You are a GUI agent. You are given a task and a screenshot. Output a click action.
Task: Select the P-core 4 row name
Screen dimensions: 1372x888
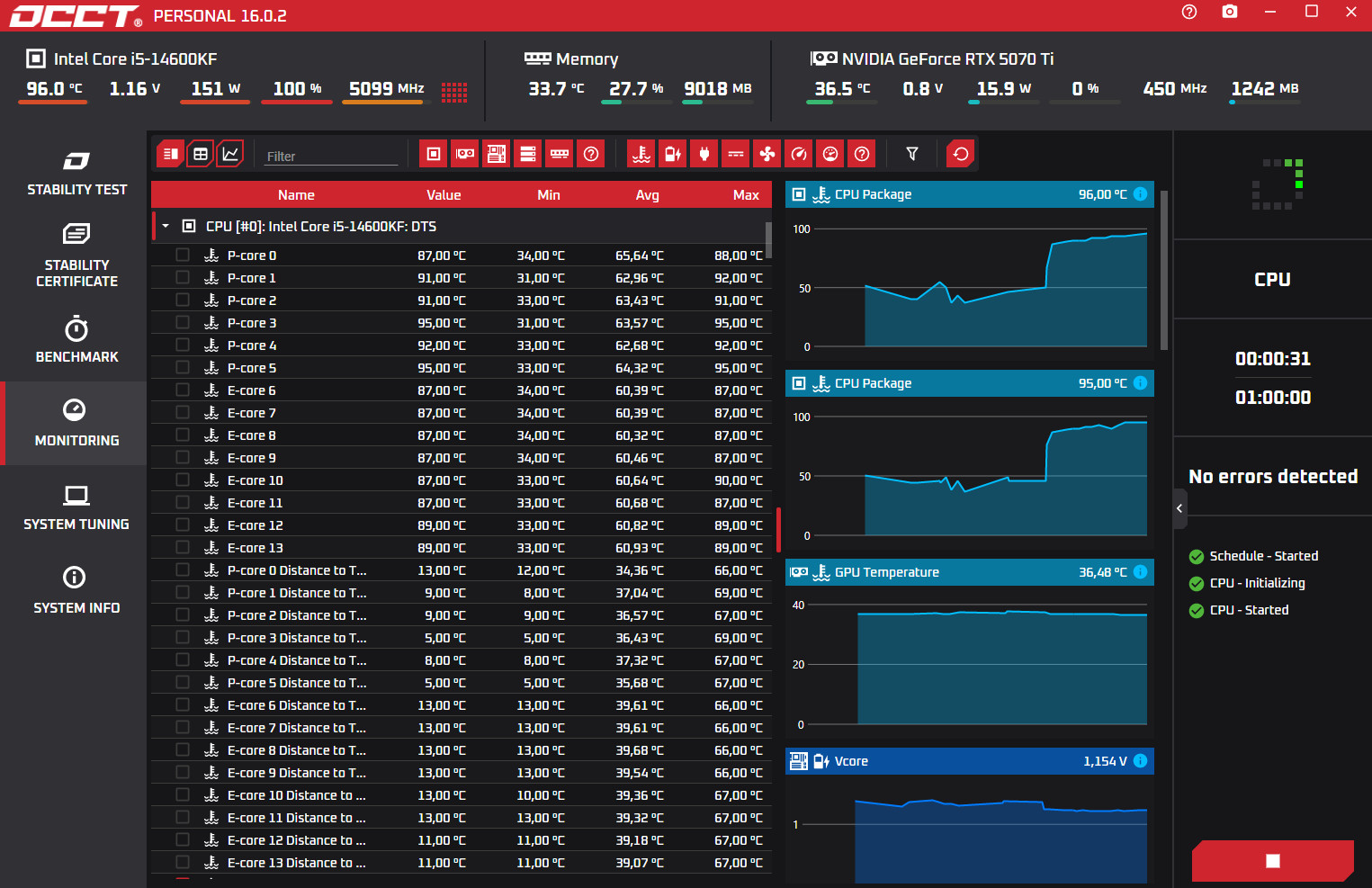tap(252, 345)
